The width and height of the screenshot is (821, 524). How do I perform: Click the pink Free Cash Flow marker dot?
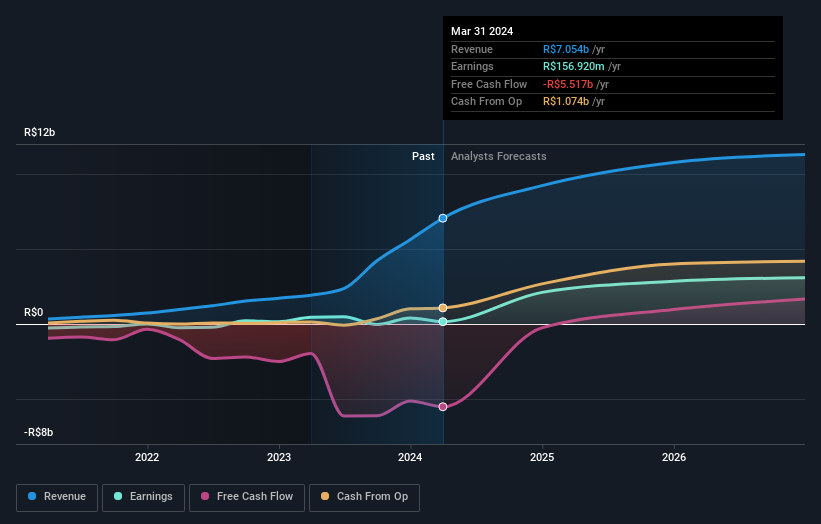click(443, 407)
